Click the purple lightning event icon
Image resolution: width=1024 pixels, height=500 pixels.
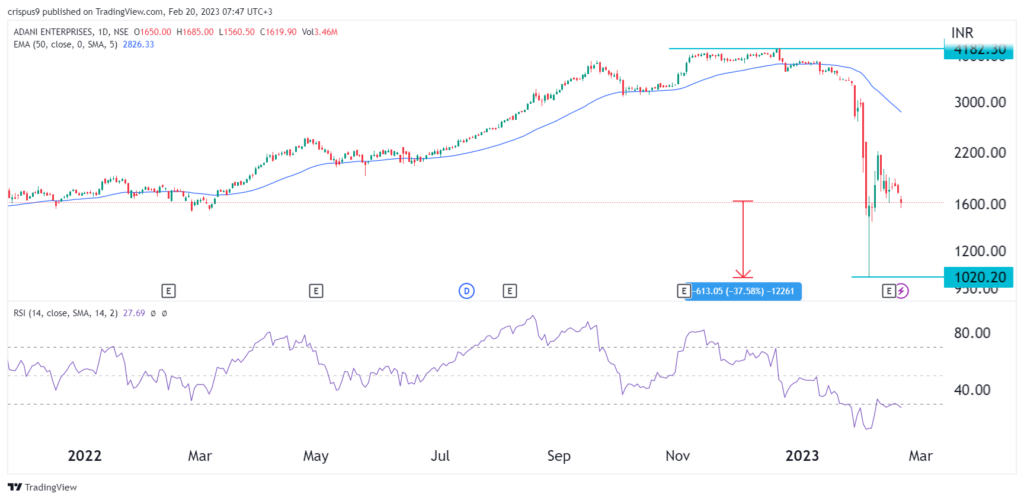[x=902, y=289]
